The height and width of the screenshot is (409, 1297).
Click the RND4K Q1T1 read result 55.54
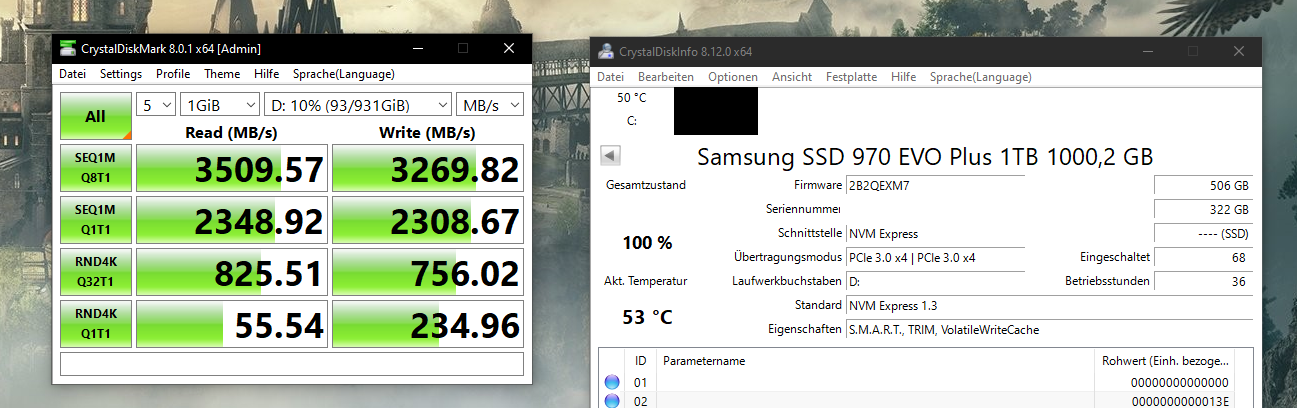click(232, 323)
